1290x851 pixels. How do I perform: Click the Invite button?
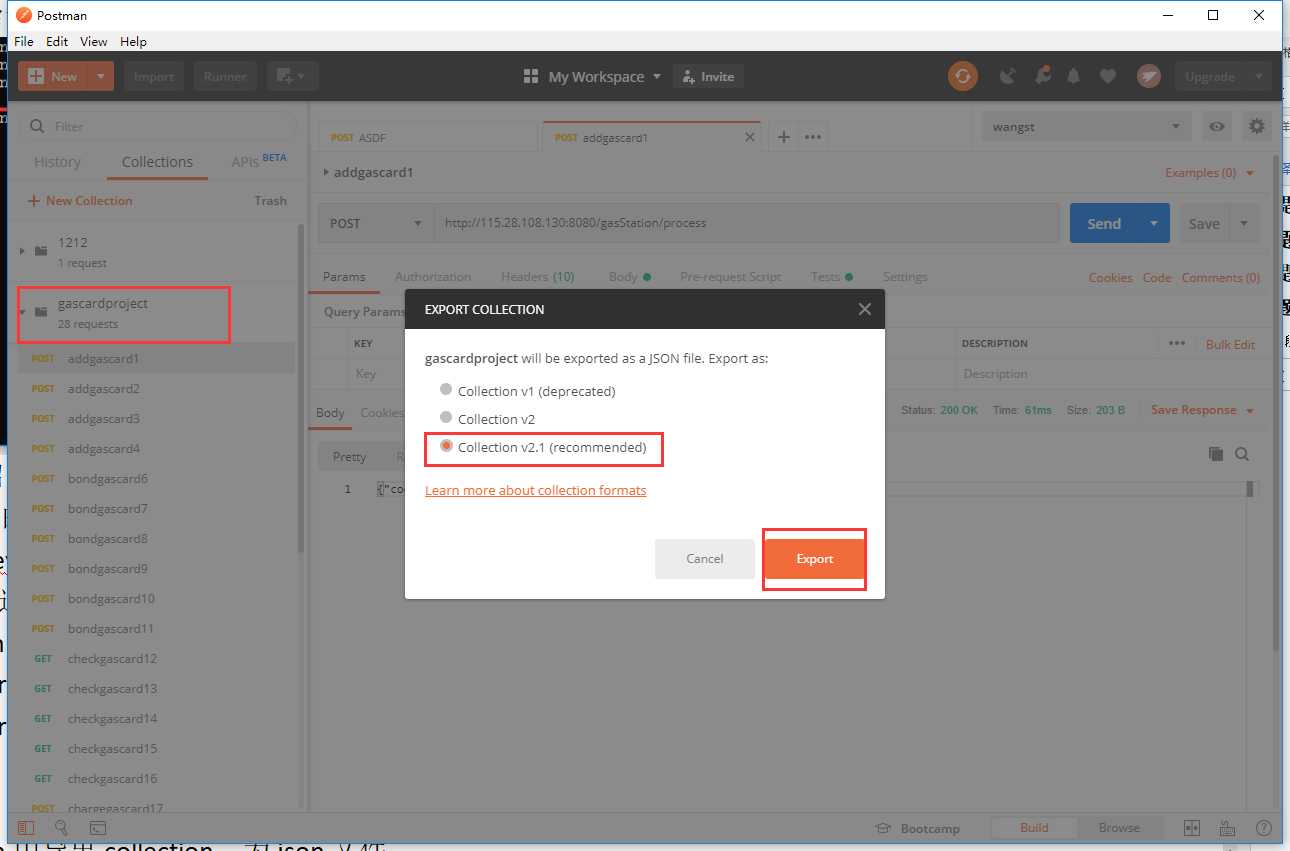pos(708,76)
